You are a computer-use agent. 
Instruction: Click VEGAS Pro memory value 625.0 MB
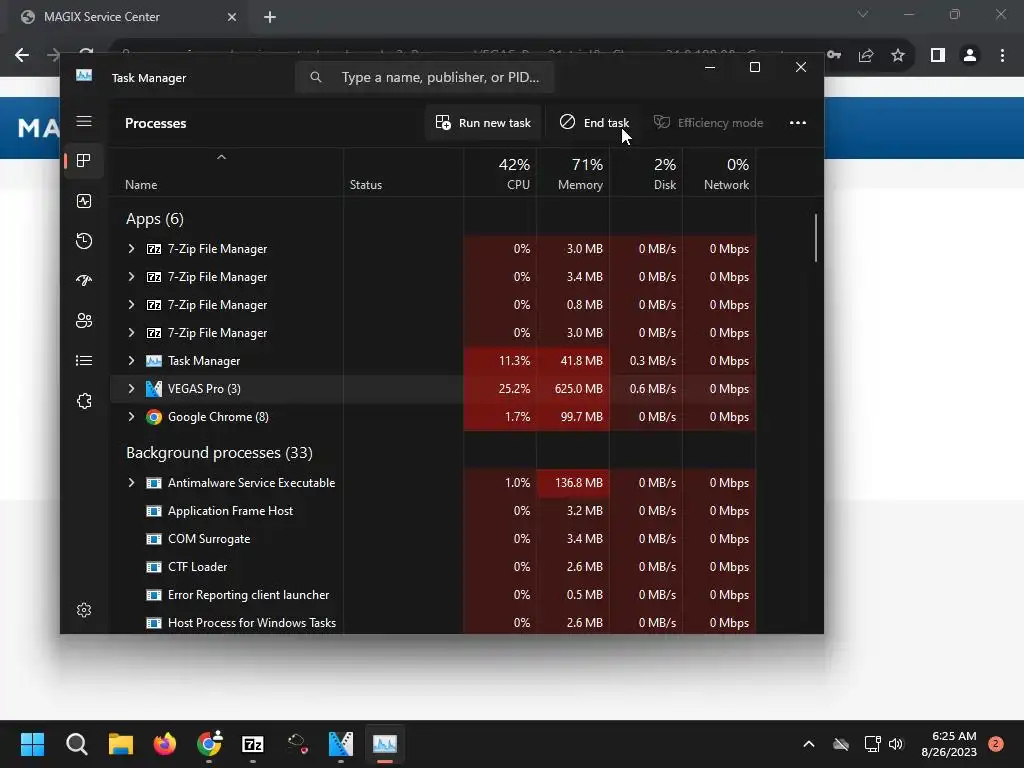[x=579, y=389]
